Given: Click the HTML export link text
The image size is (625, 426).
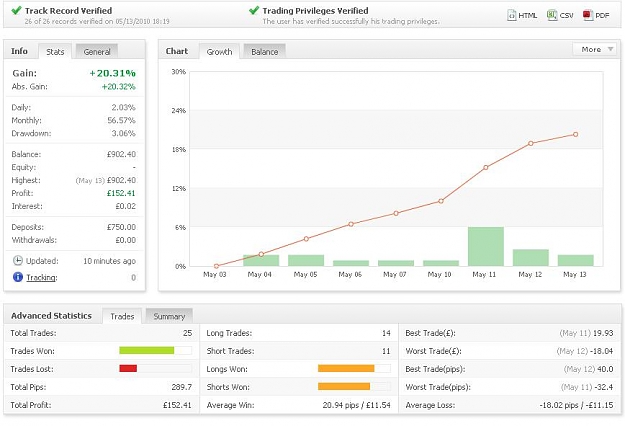Looking at the screenshot, I should click(527, 16).
